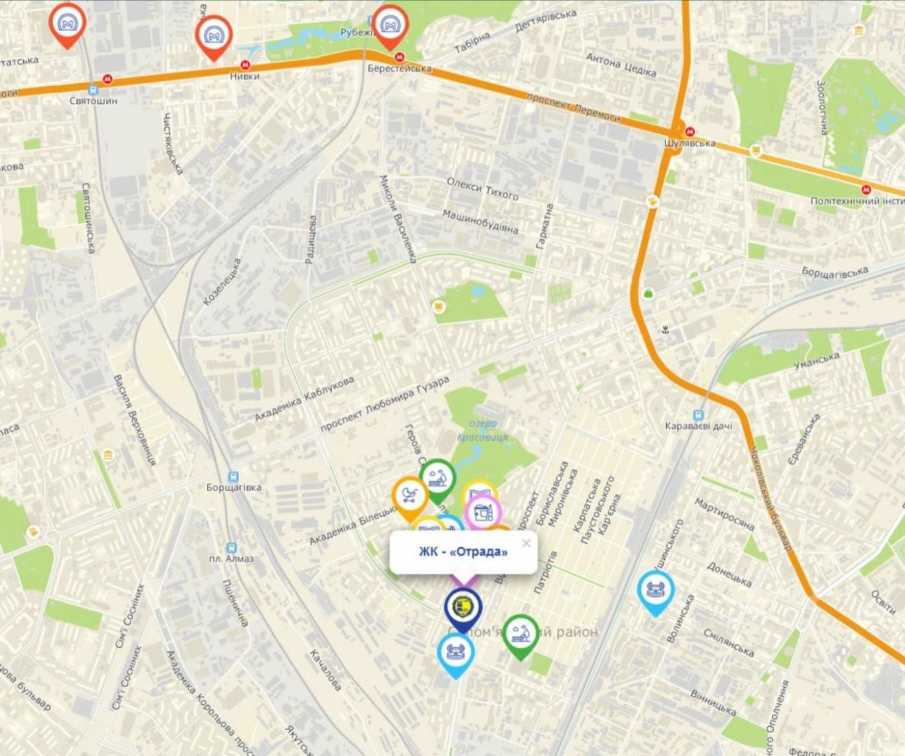Select the Святошин rail station icon
This screenshot has width=905, height=756.
pyautogui.click(x=94, y=91)
